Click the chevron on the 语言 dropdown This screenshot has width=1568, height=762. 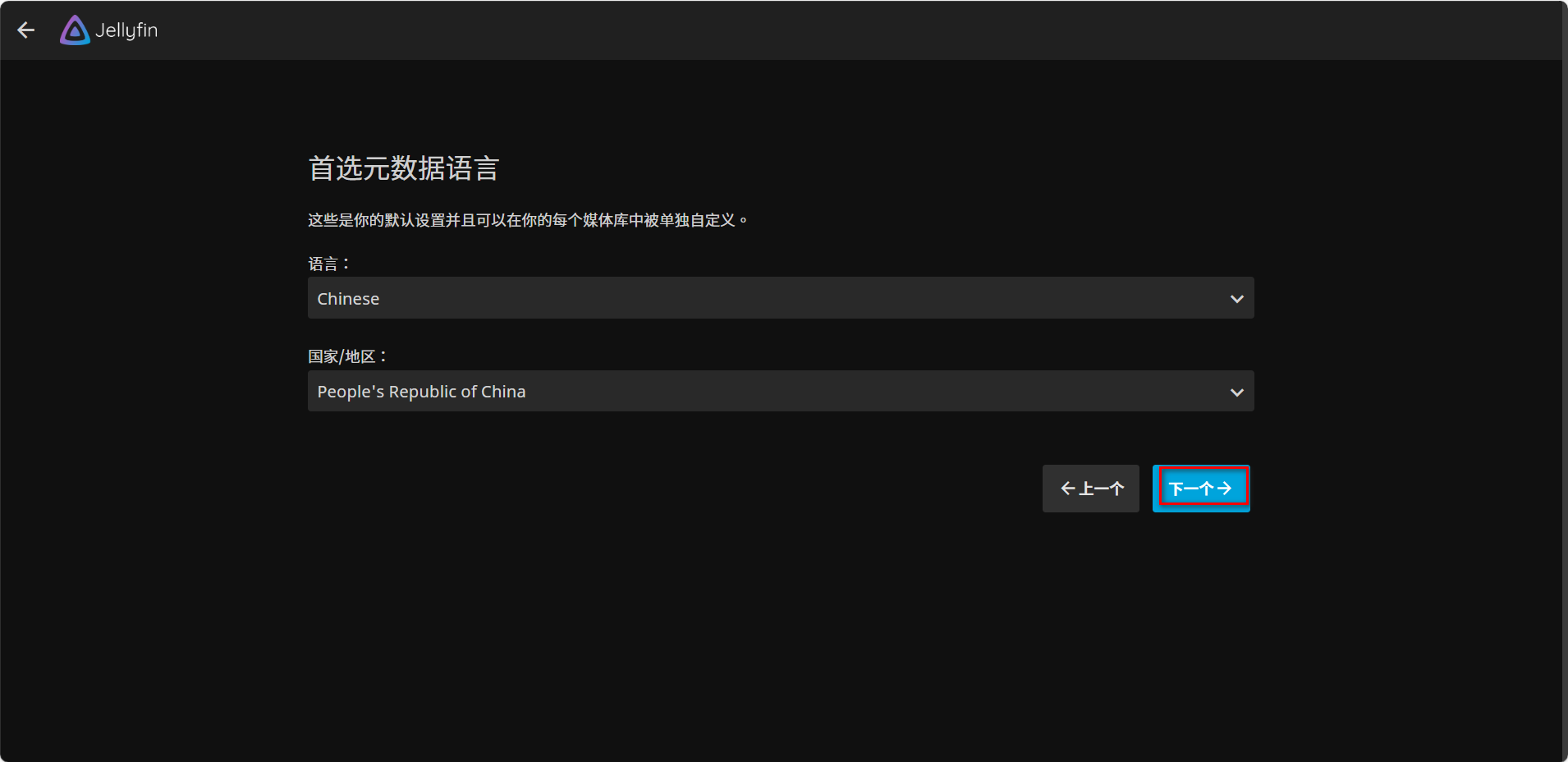1236,299
